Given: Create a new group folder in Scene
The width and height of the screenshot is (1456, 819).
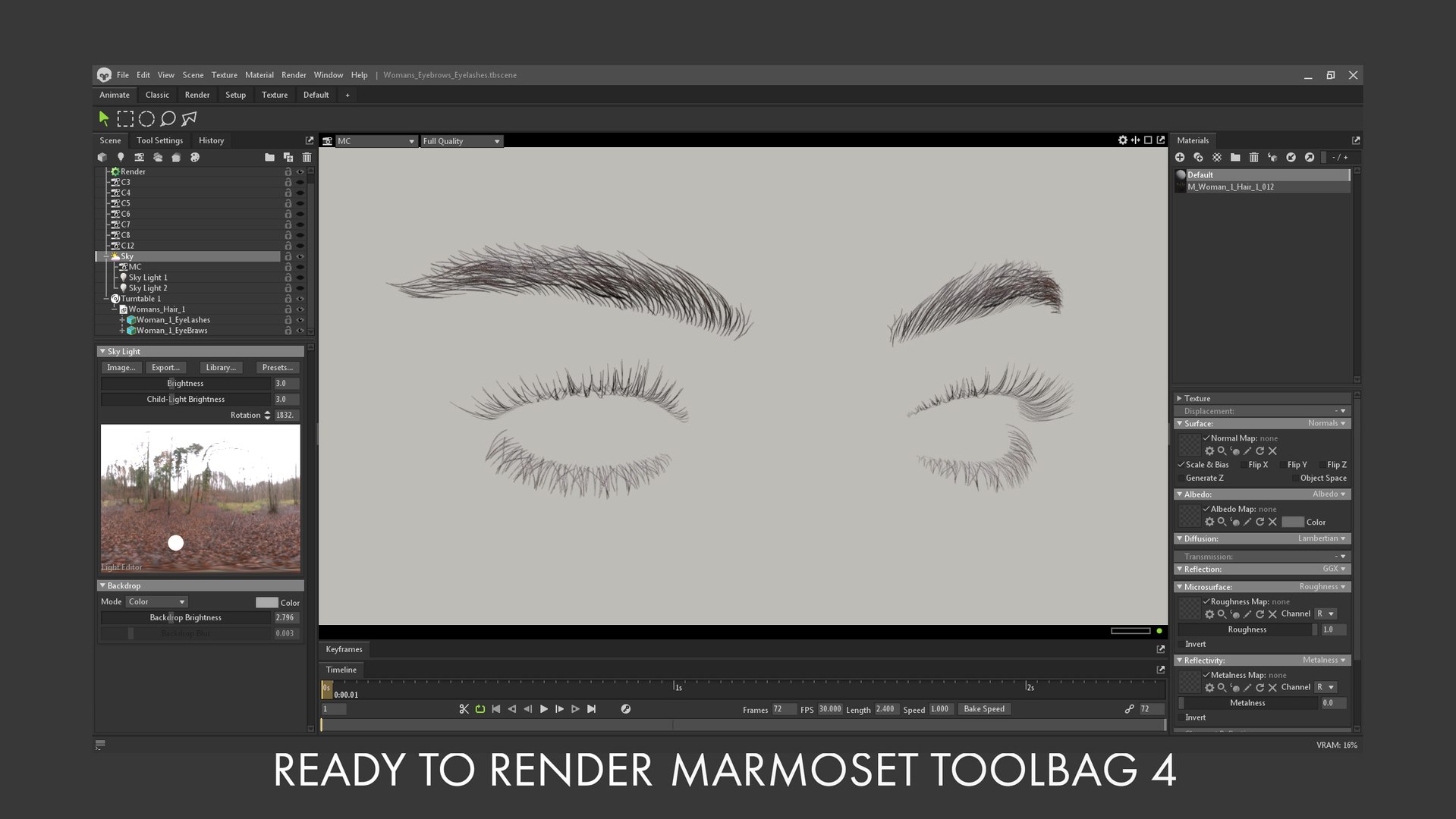Looking at the screenshot, I should (269, 157).
